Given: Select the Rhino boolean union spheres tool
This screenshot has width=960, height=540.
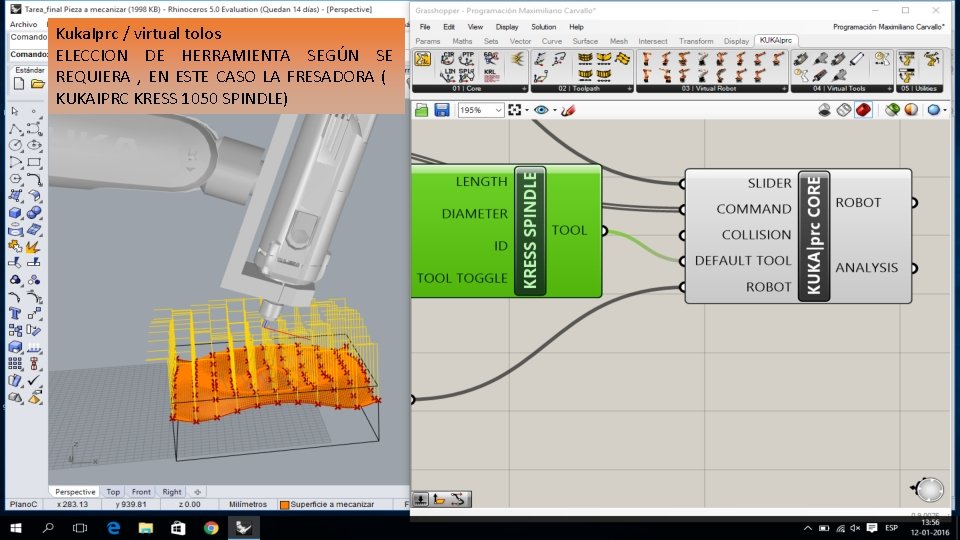Looking at the screenshot, I should [x=34, y=213].
